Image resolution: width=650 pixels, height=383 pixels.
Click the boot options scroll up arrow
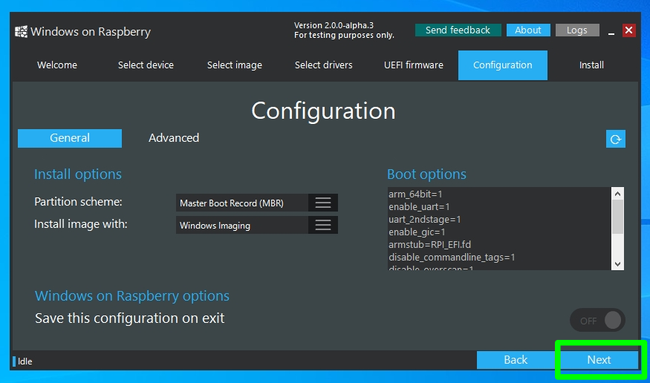coord(617,194)
